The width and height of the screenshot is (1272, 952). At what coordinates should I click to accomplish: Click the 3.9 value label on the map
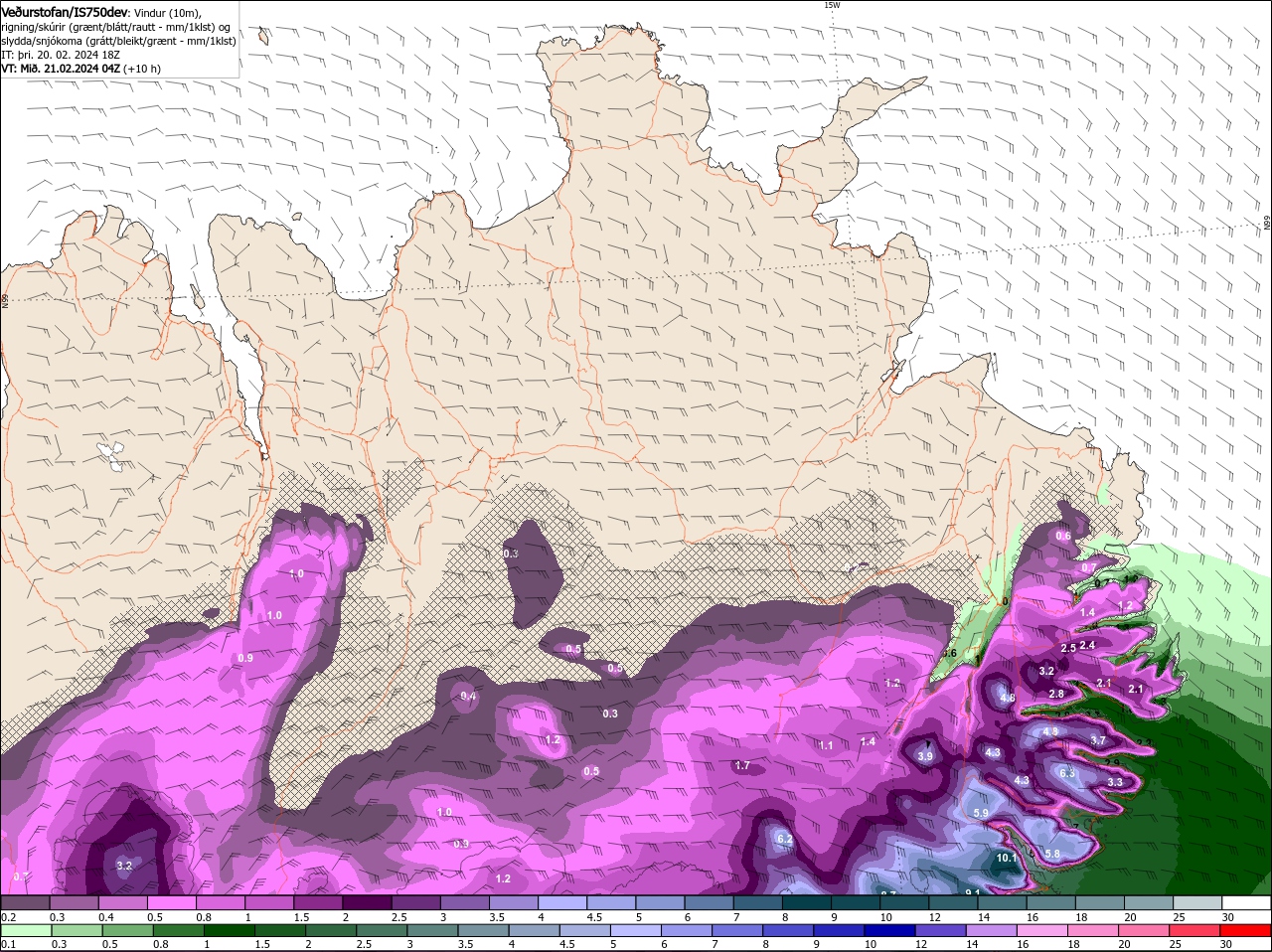coord(925,756)
